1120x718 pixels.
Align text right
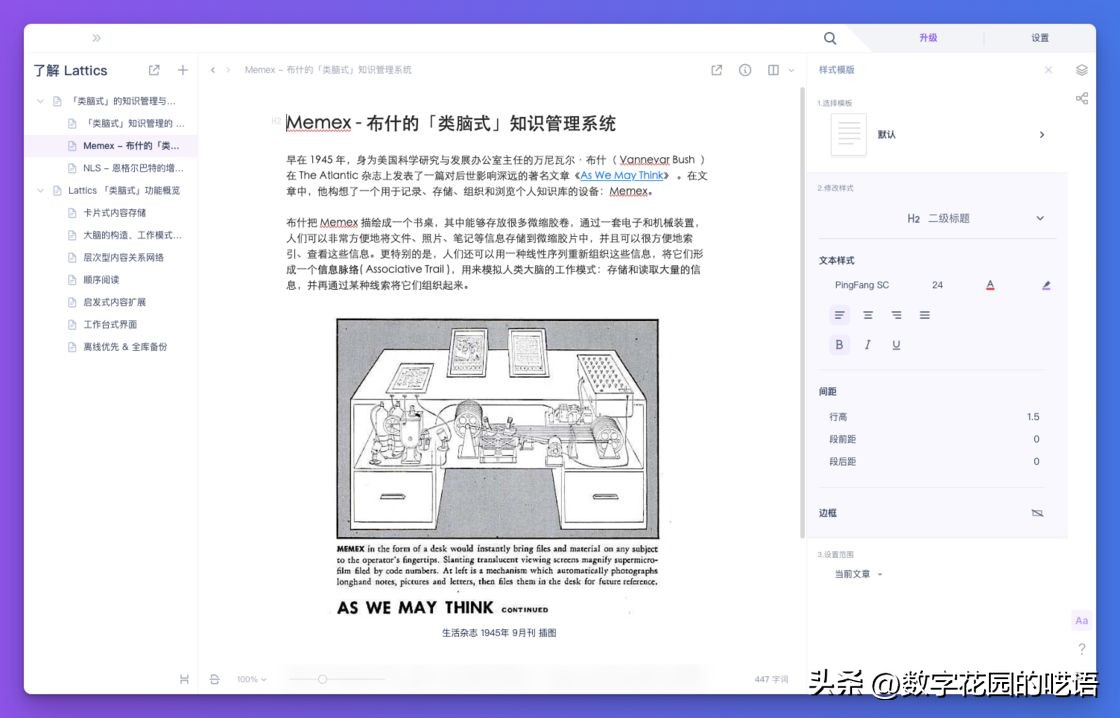[896, 315]
